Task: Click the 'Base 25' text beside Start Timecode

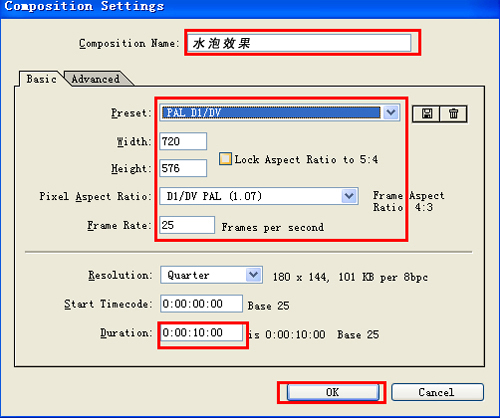Action: (x=268, y=306)
